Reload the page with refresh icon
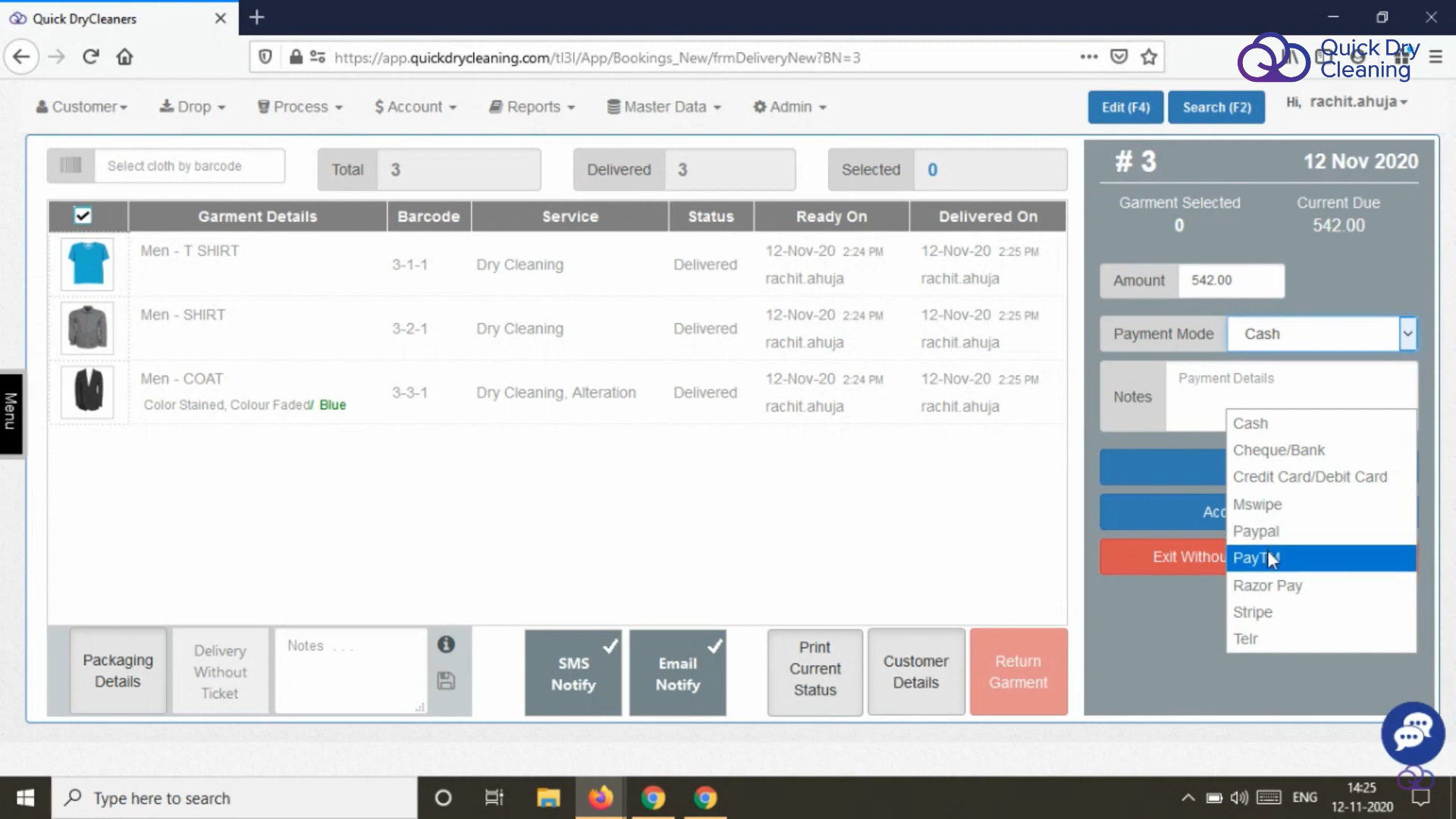Image resolution: width=1456 pixels, height=819 pixels. tap(91, 57)
